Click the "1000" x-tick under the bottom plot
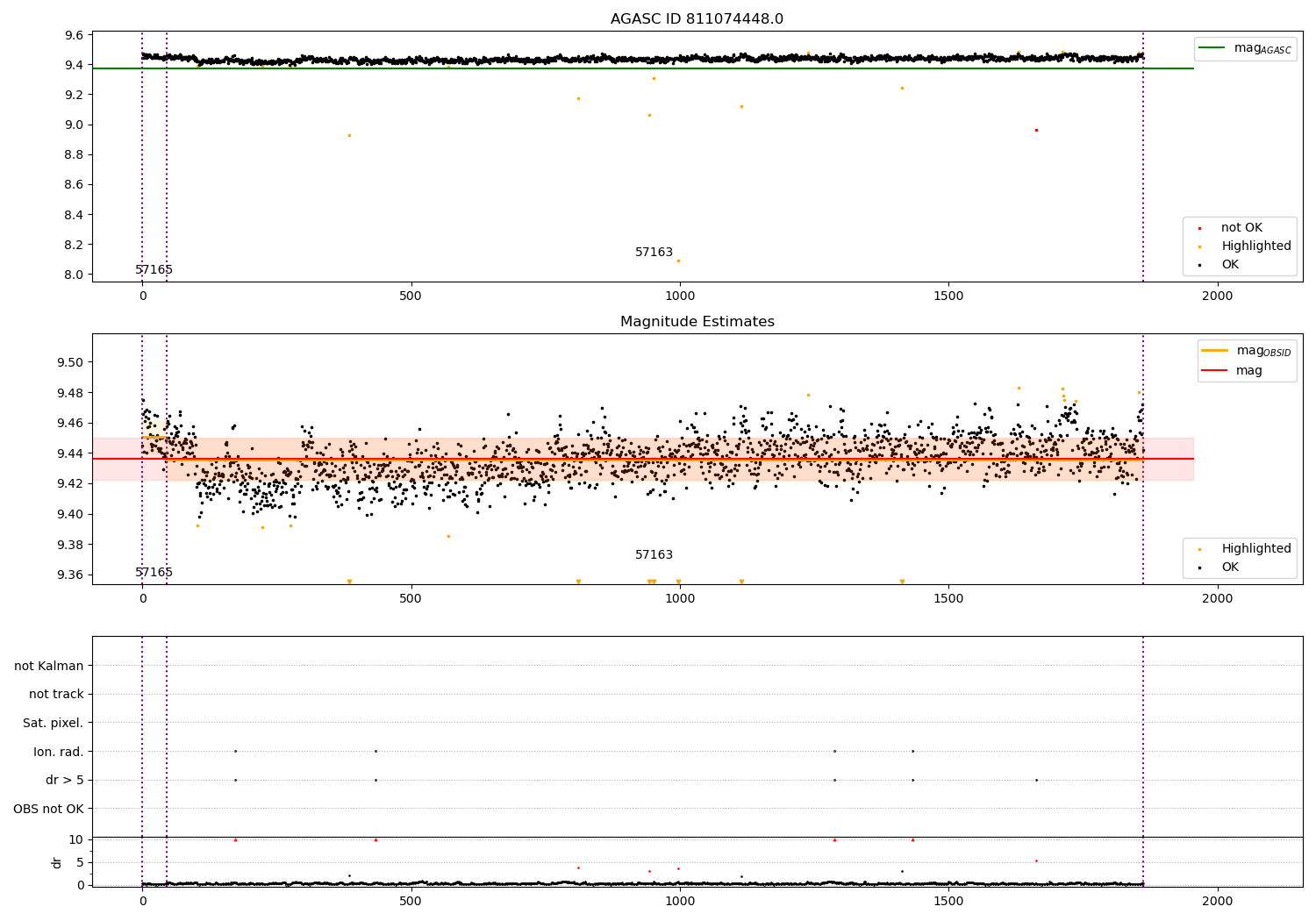Screen dimensions: 1316x921 point(680,900)
